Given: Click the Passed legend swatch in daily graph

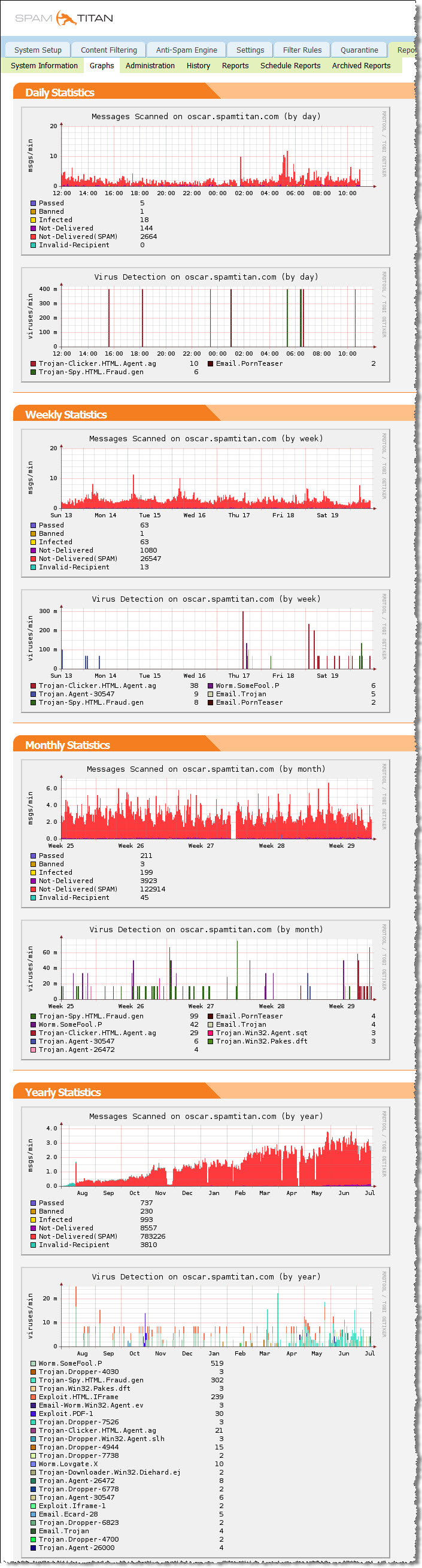Looking at the screenshot, I should [x=34, y=204].
